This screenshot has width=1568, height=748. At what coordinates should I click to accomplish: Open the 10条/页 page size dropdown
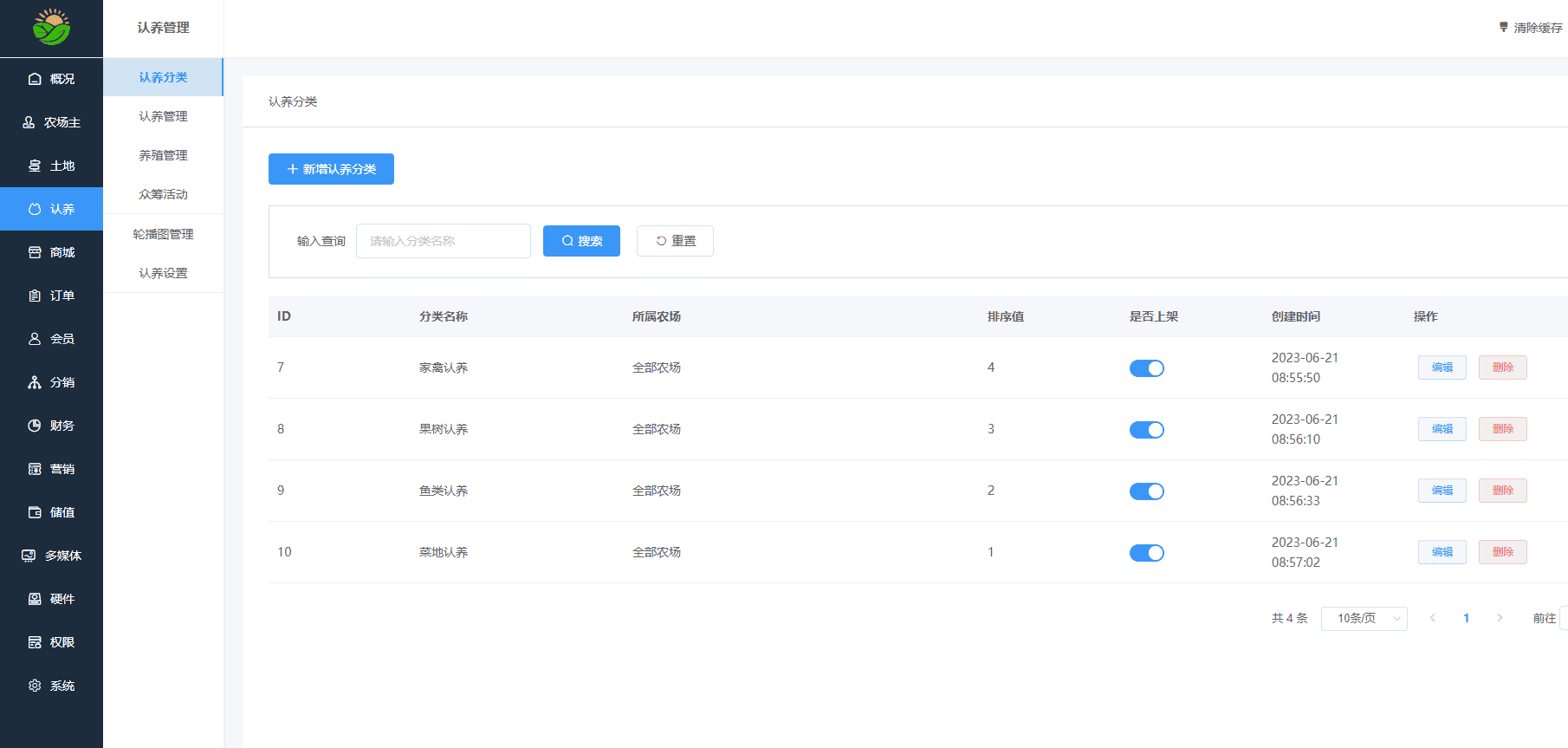1364,618
